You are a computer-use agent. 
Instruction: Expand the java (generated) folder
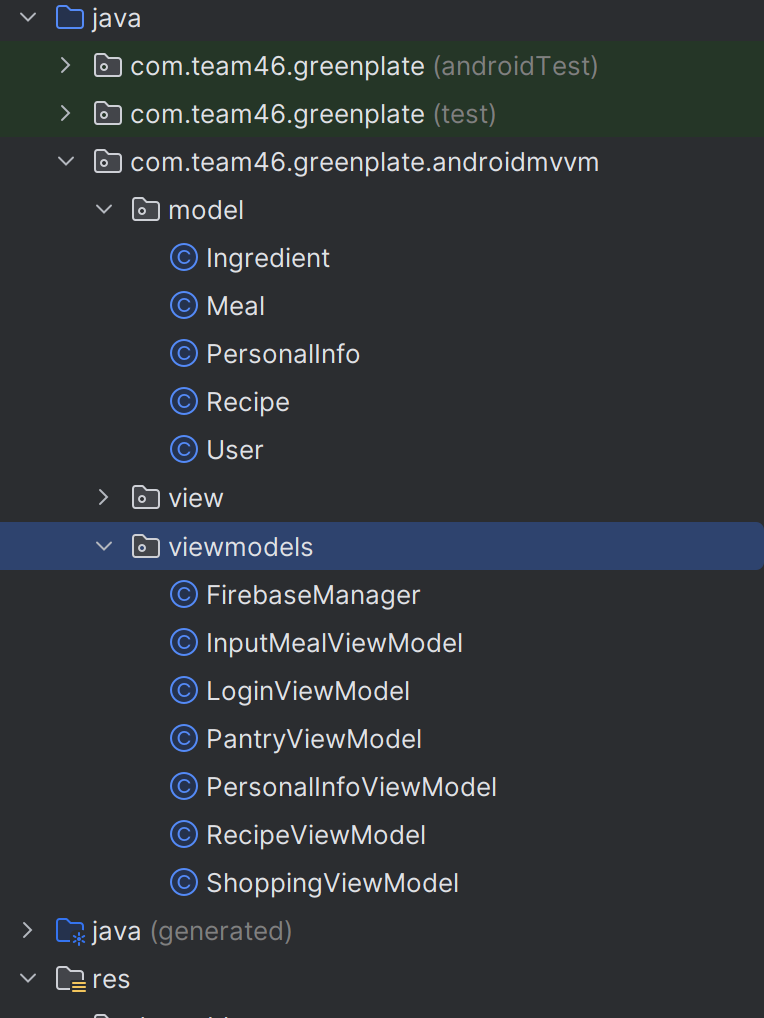click(x=27, y=931)
